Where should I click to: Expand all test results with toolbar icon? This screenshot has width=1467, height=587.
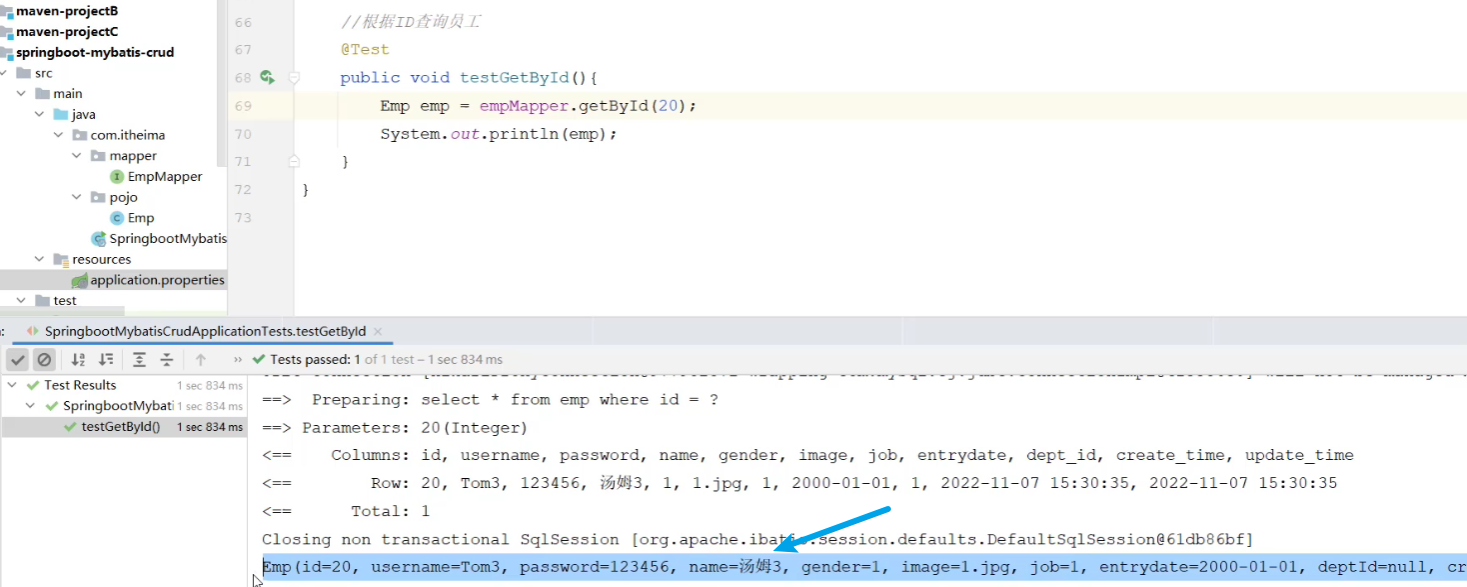[139, 360]
